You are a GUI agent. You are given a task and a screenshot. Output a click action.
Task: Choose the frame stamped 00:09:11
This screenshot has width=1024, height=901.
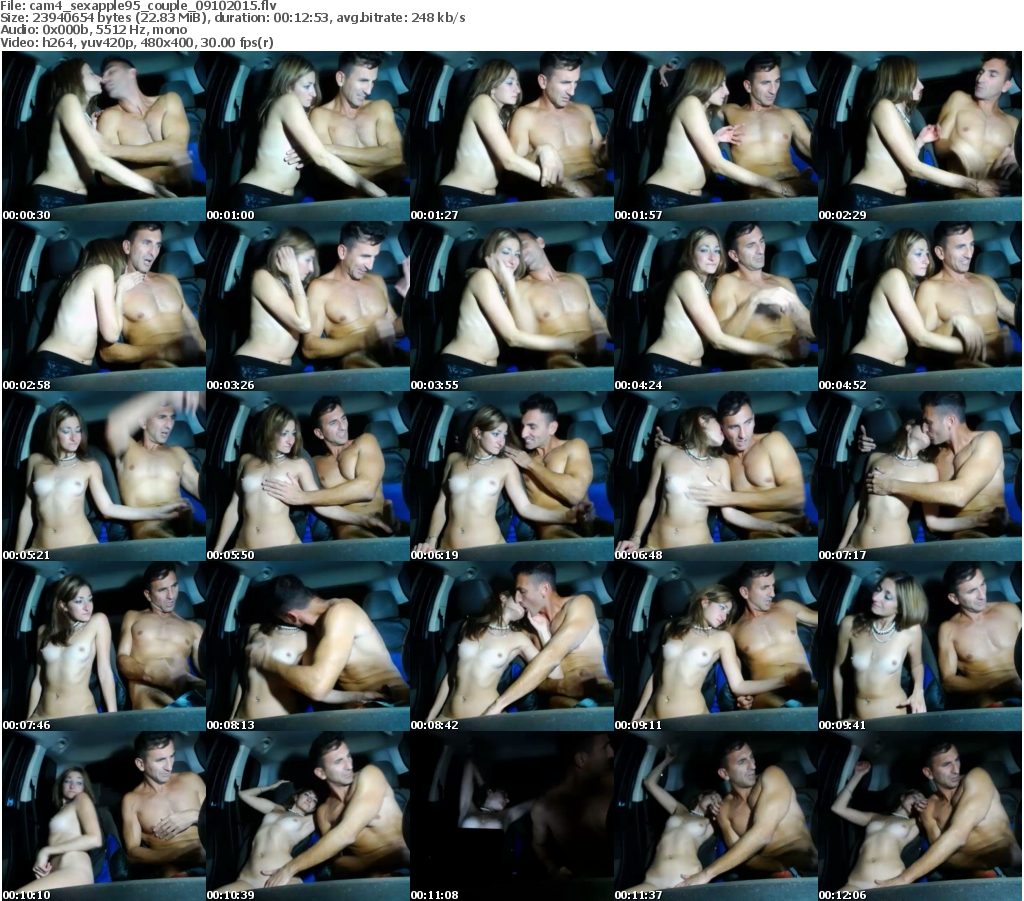(x=716, y=646)
